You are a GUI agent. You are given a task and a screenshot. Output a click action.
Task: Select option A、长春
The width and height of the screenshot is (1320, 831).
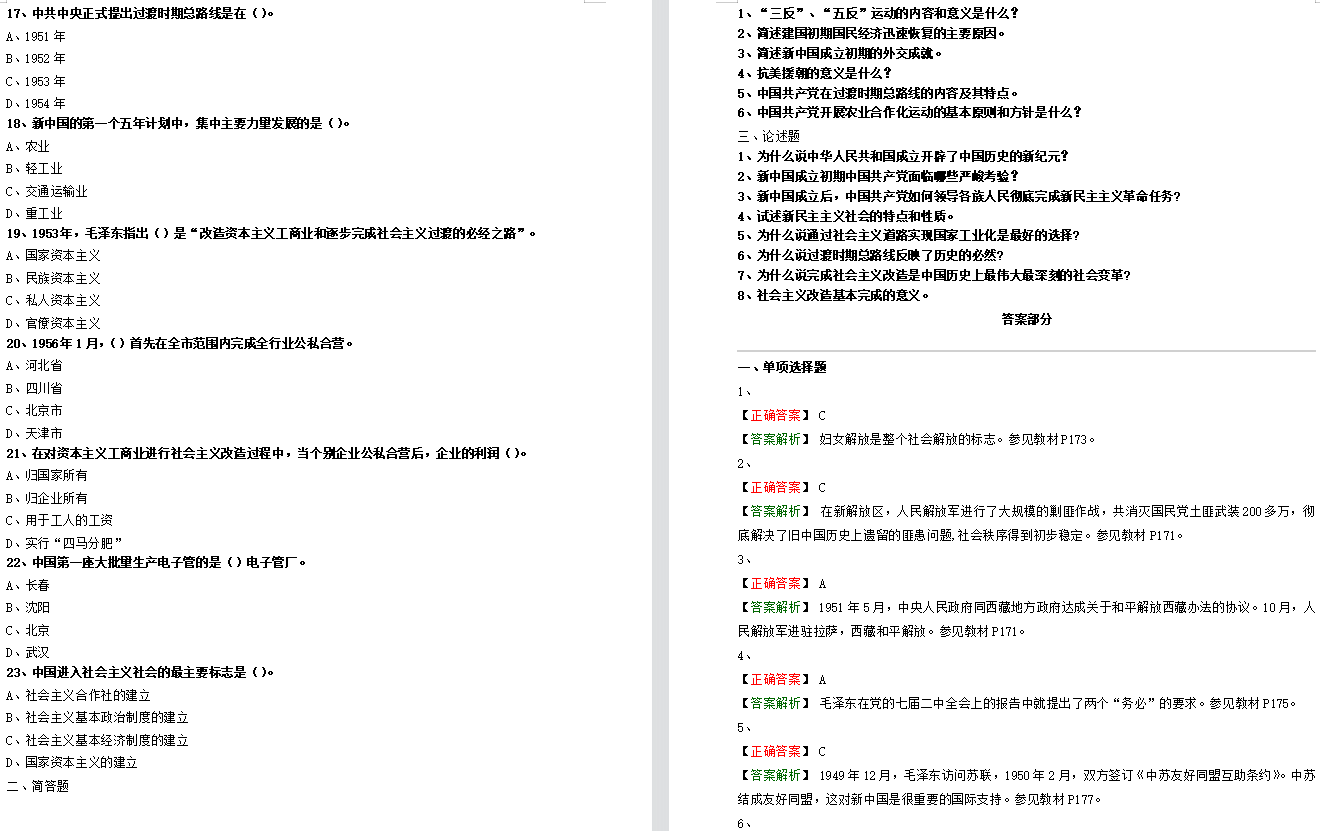click(x=28, y=586)
